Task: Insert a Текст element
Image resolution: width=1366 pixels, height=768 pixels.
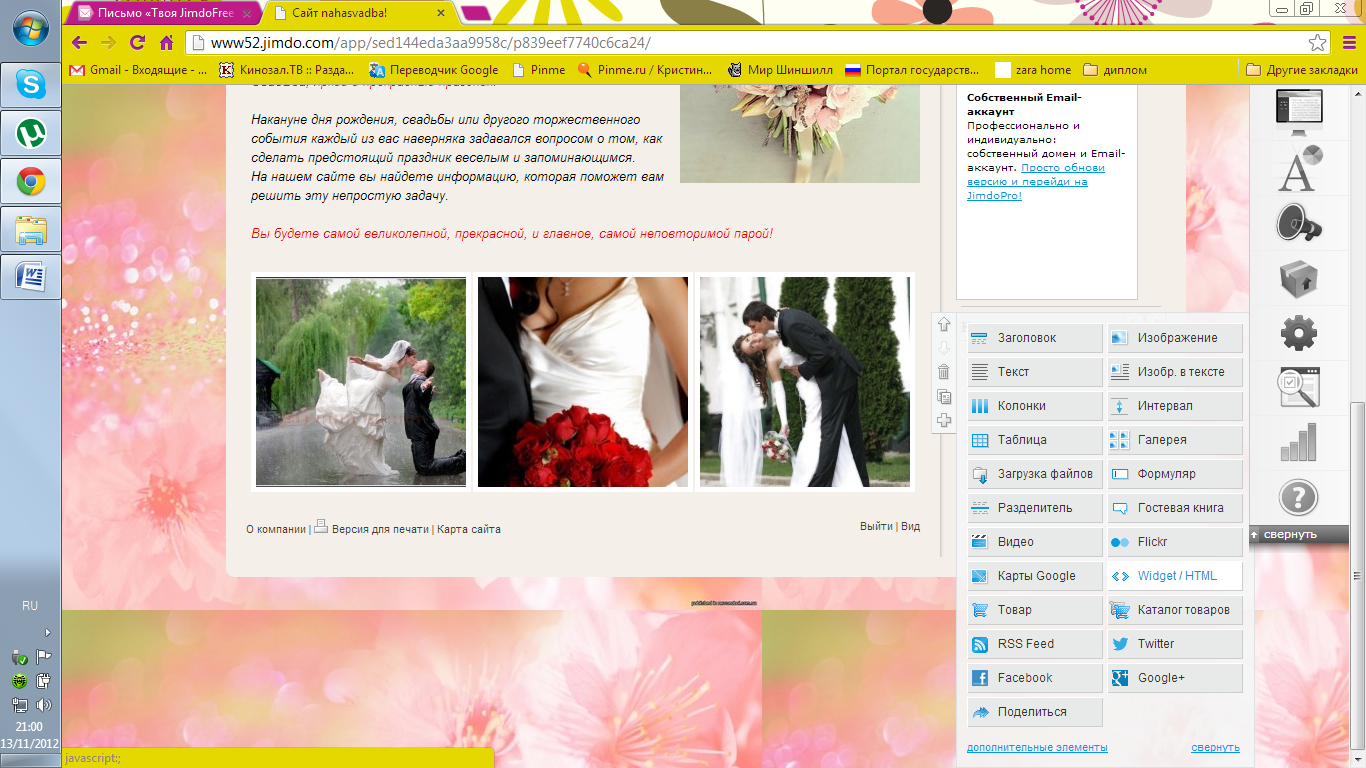Action: tap(1035, 372)
